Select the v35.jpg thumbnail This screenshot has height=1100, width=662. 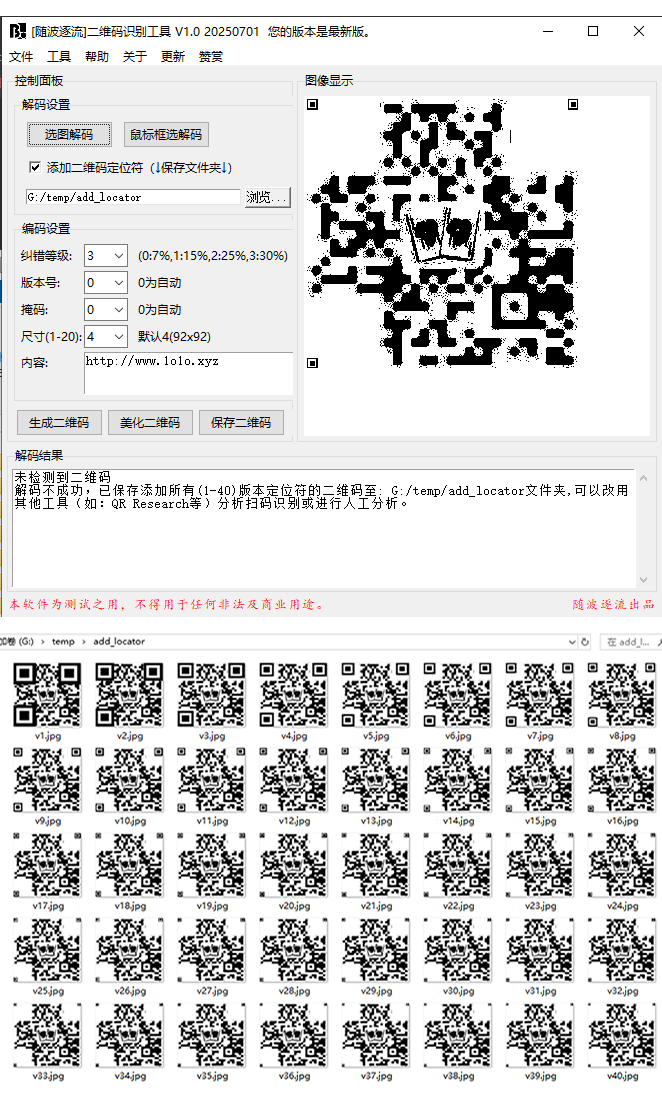pos(212,1035)
